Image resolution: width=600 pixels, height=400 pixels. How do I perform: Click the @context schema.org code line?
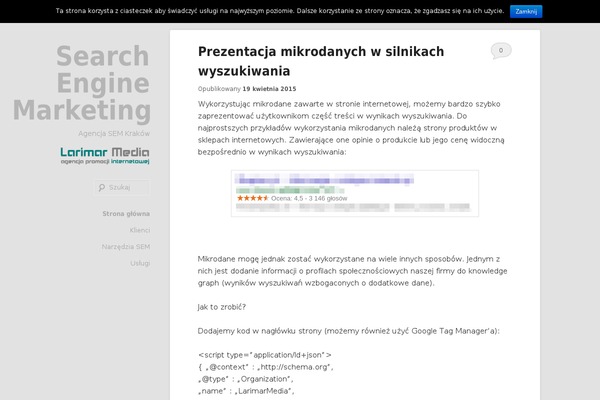pos(266,367)
